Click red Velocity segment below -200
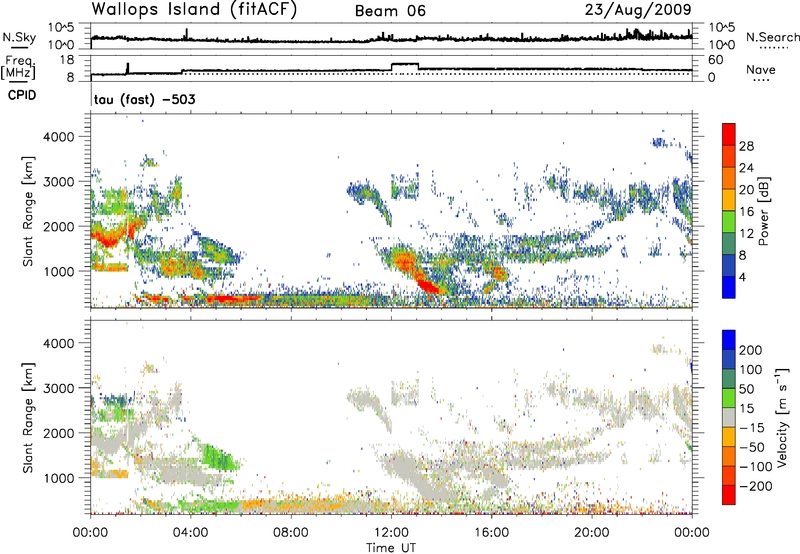Screen dimensions: 800x554 (729, 495)
